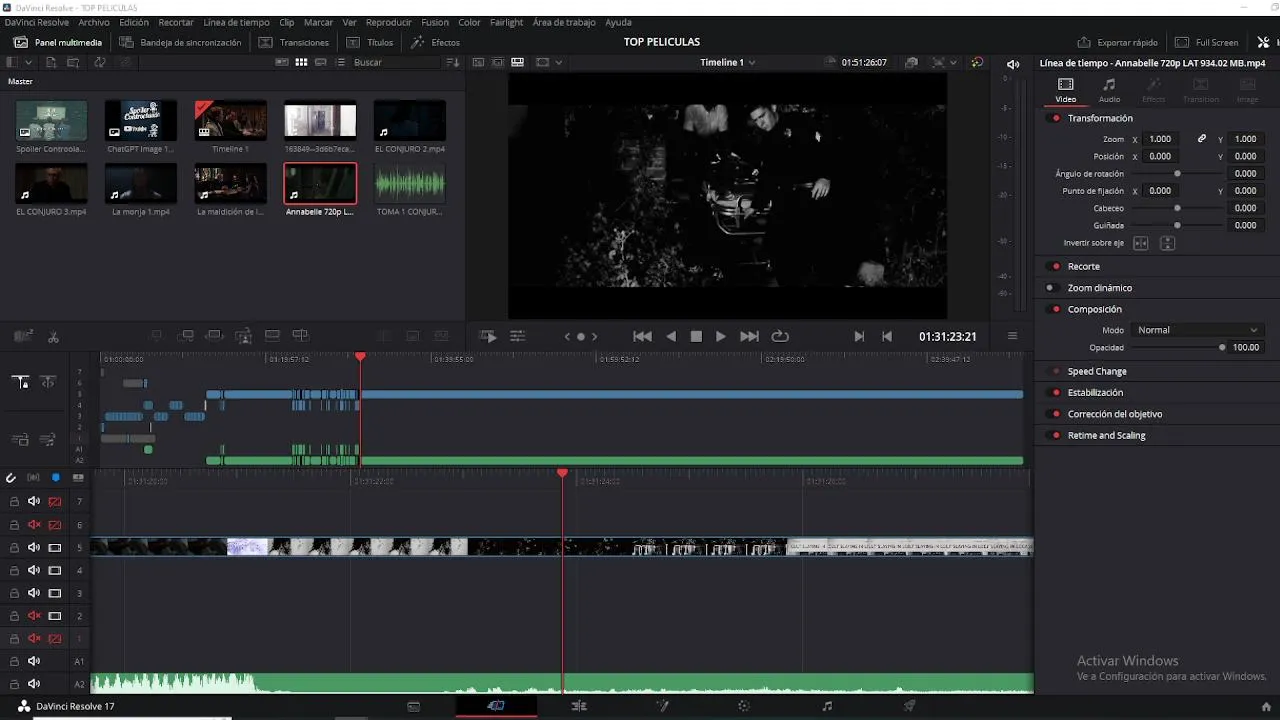The width and height of the screenshot is (1280, 720).
Task: Jump to the last frame
Action: point(749,337)
